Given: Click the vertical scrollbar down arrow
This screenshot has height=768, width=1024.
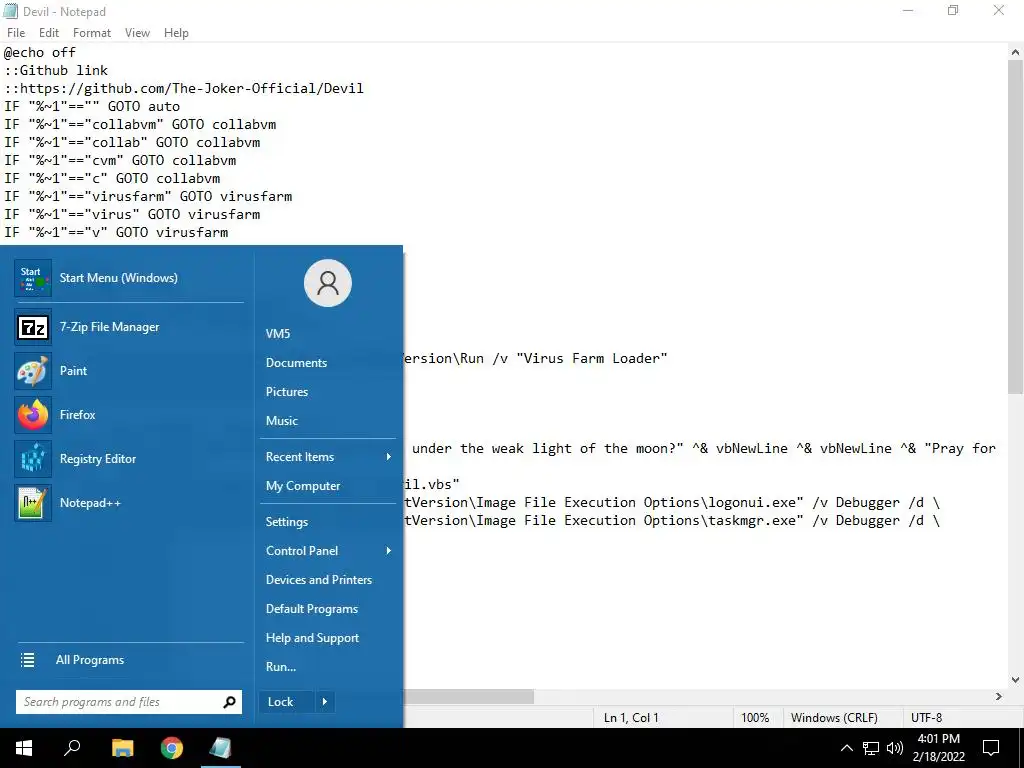Looking at the screenshot, I should [x=1015, y=680].
